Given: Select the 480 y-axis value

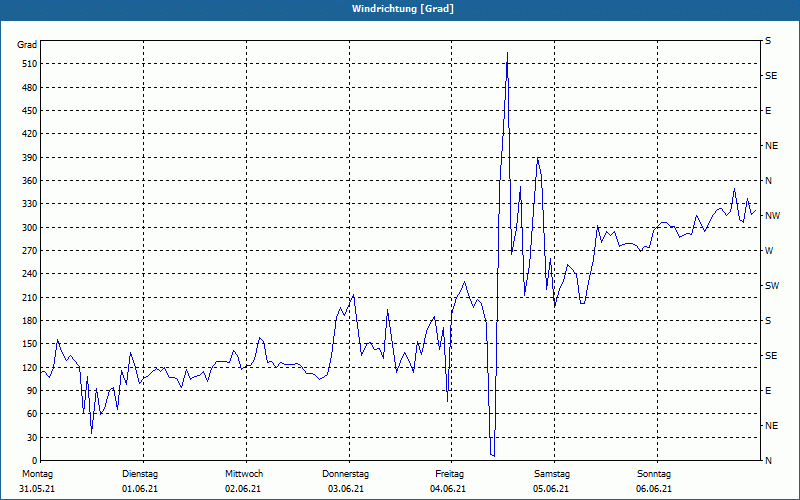Looking at the screenshot, I should coord(29,88).
